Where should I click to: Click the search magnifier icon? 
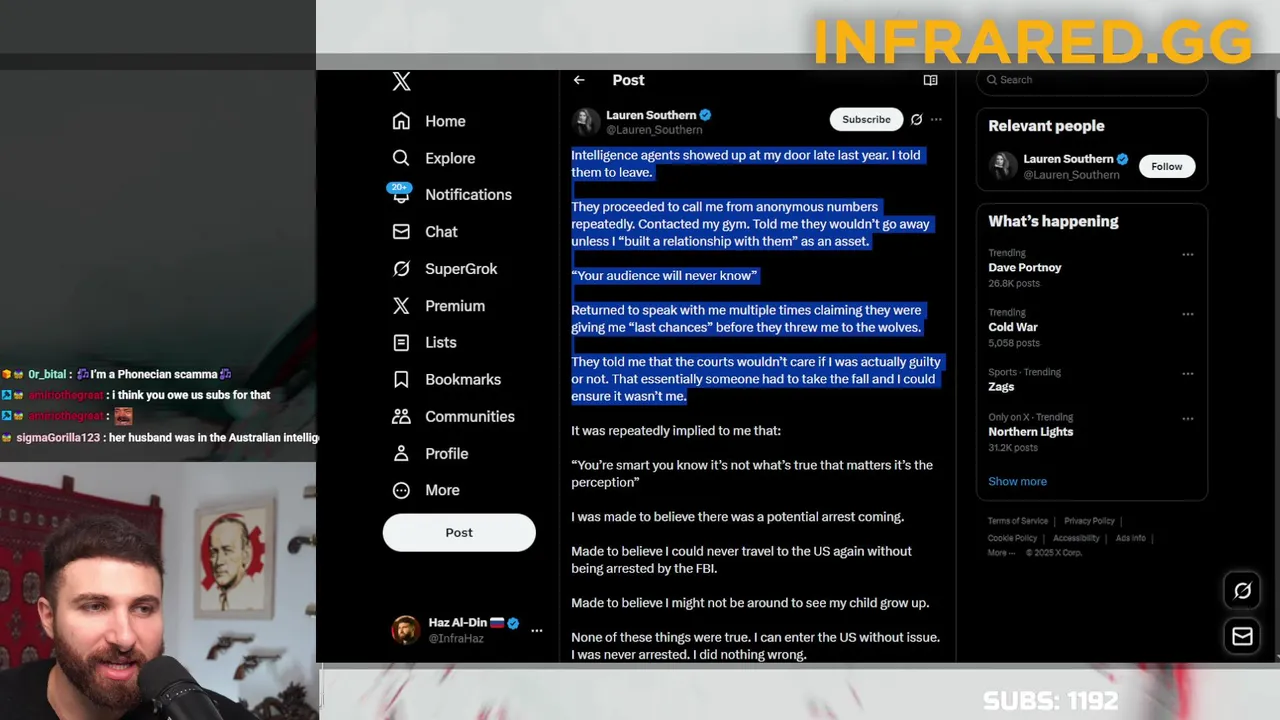[x=992, y=80]
